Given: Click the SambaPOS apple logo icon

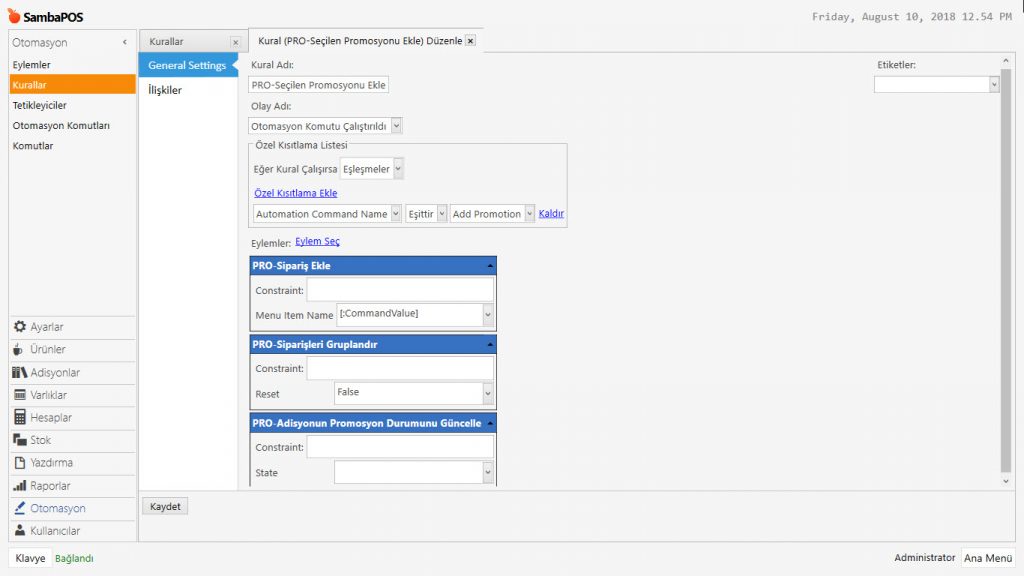Looking at the screenshot, I should 14,16.
